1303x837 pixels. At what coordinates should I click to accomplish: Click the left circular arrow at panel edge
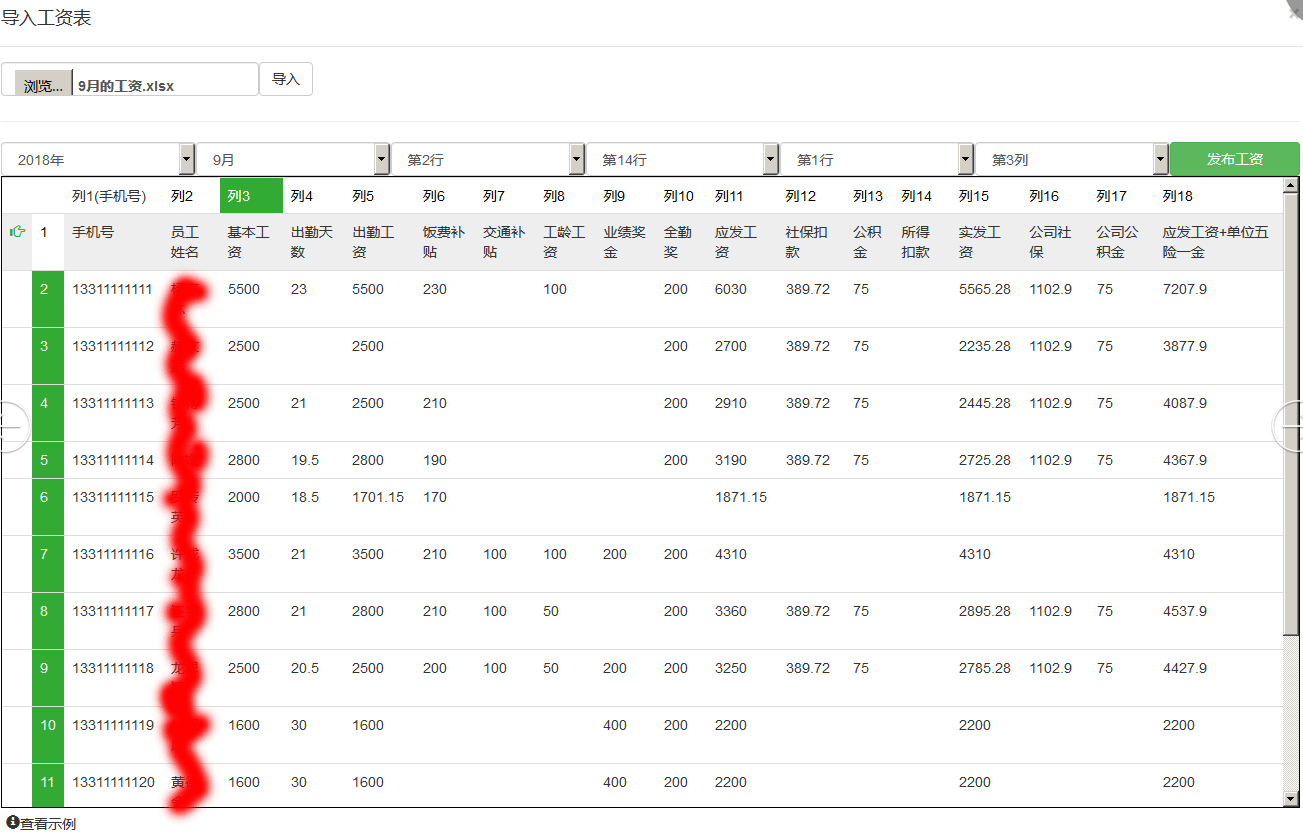(10, 427)
